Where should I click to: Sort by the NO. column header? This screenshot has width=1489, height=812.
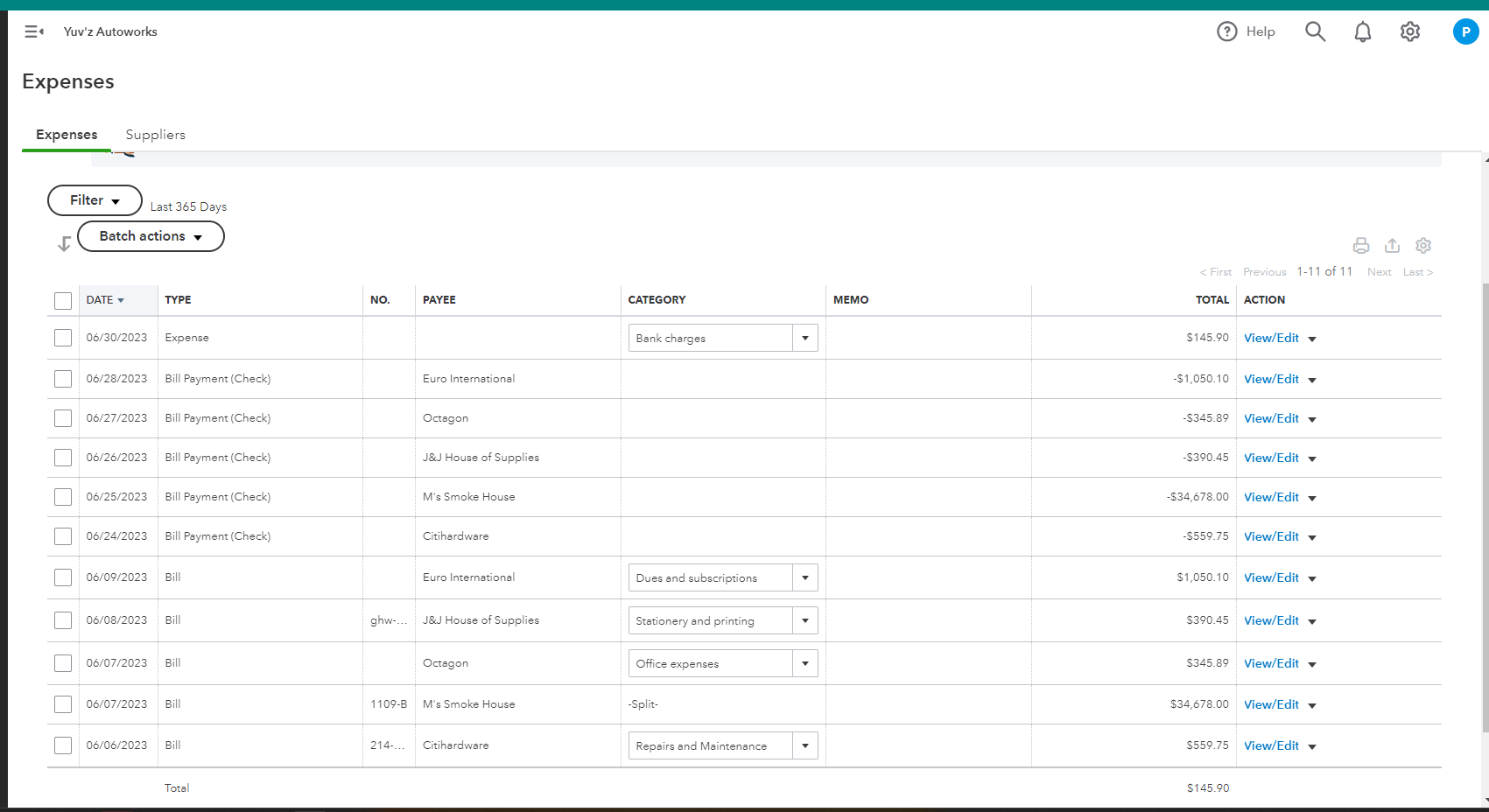tap(380, 300)
